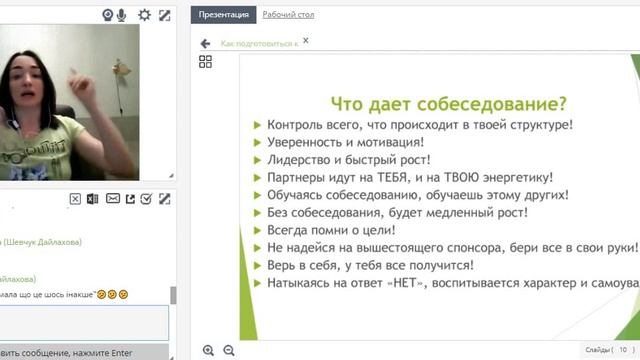Click the chat message input field
Image resolution: width=640 pixels, height=360 pixels.
click(x=84, y=322)
